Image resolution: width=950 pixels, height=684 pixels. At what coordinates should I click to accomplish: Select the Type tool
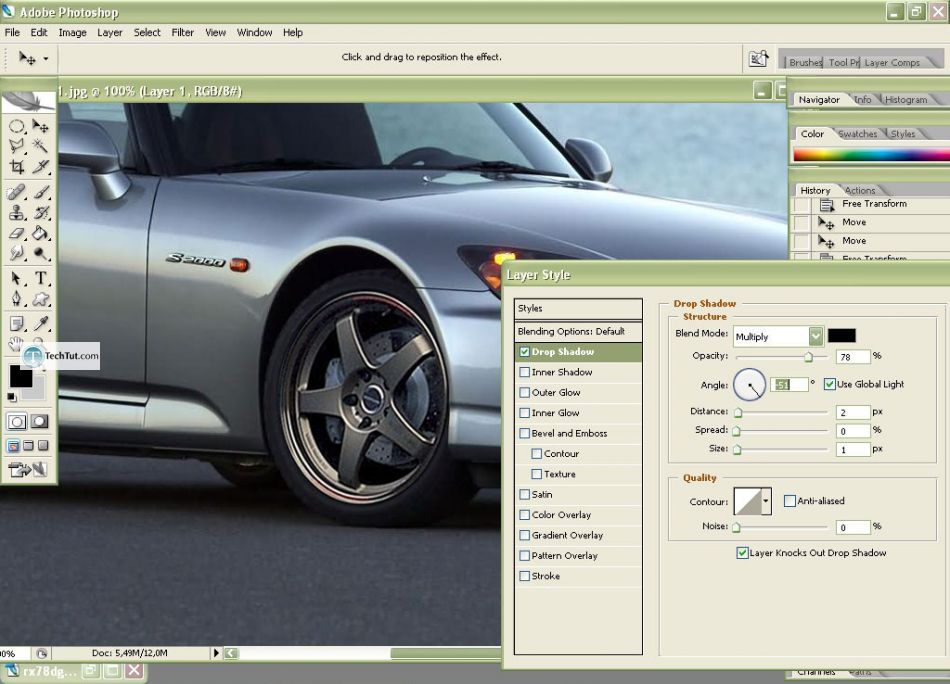point(40,278)
